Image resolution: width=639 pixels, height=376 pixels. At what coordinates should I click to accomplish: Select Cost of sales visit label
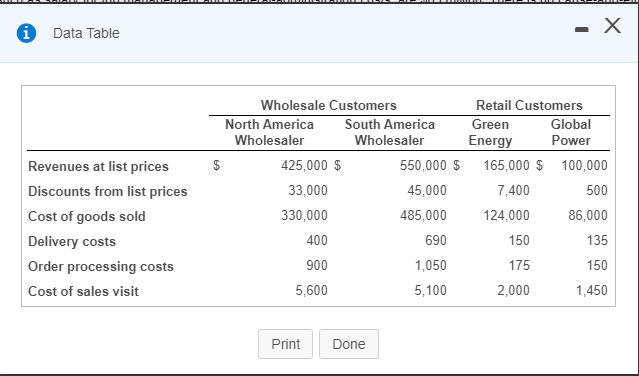(84, 291)
